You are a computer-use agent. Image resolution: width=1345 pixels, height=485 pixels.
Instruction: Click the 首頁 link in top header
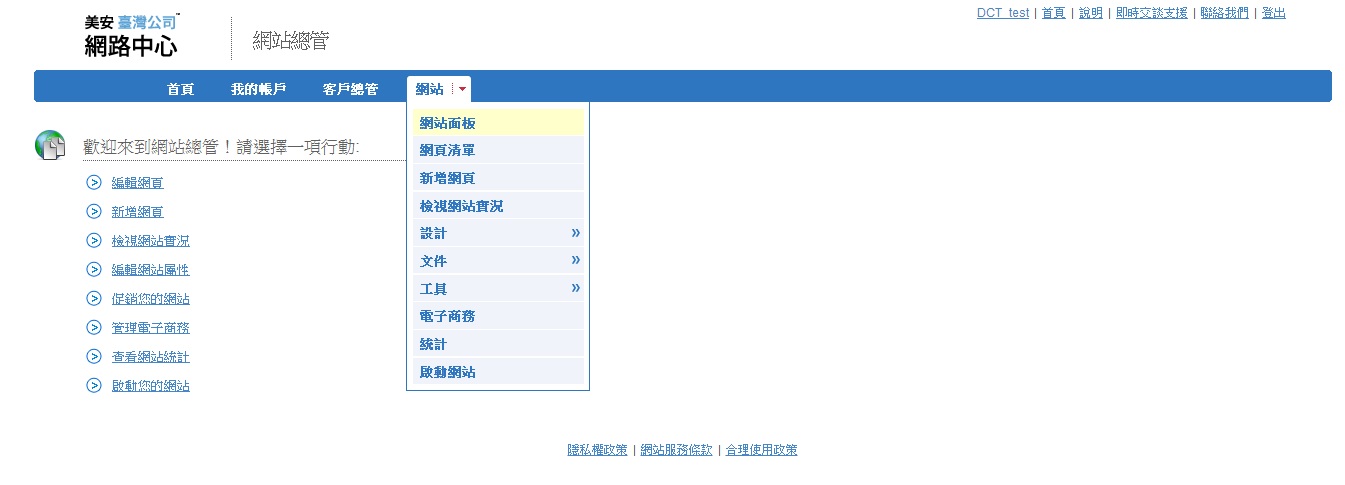pos(1054,13)
